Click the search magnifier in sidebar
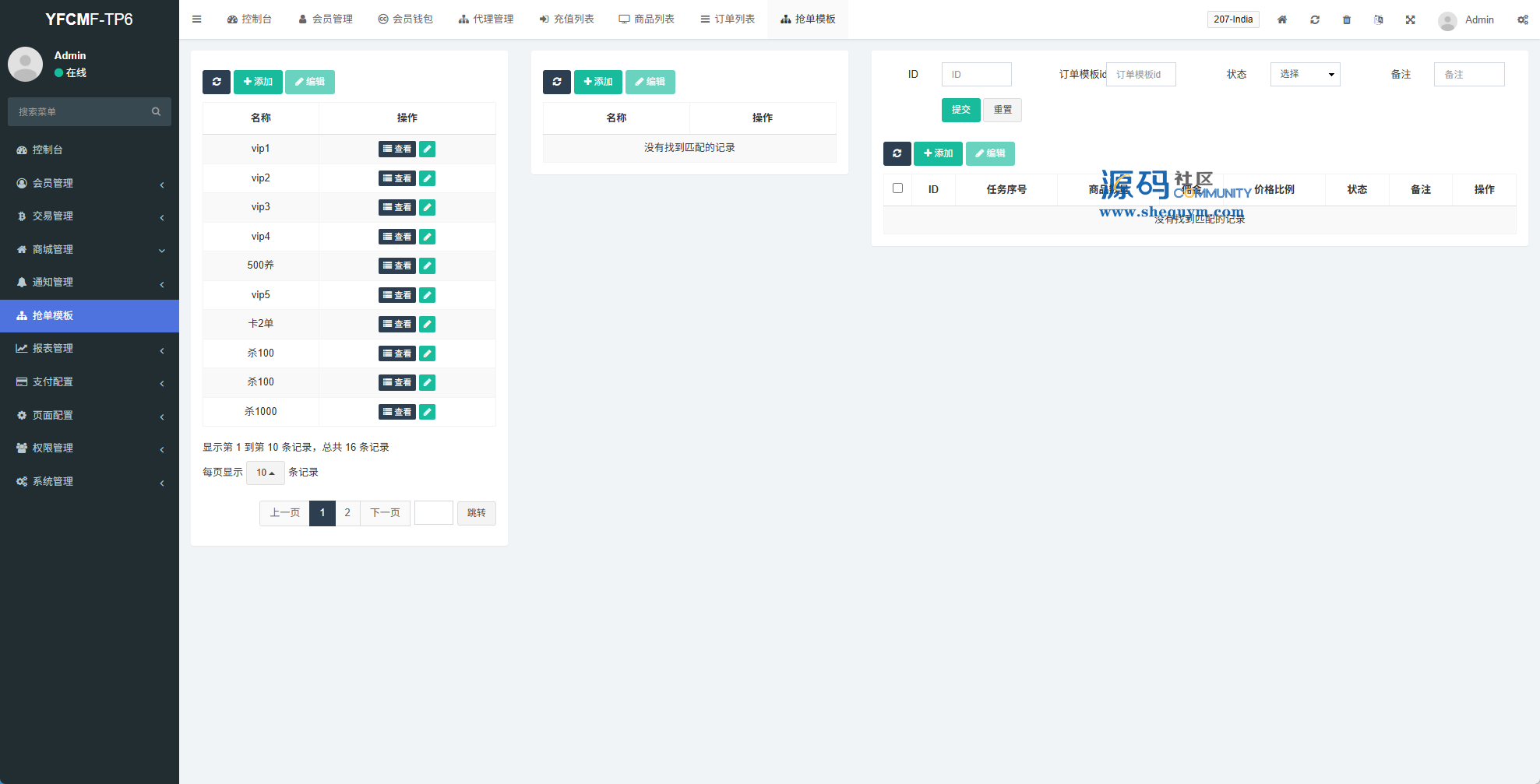1540x784 pixels. 156,112
